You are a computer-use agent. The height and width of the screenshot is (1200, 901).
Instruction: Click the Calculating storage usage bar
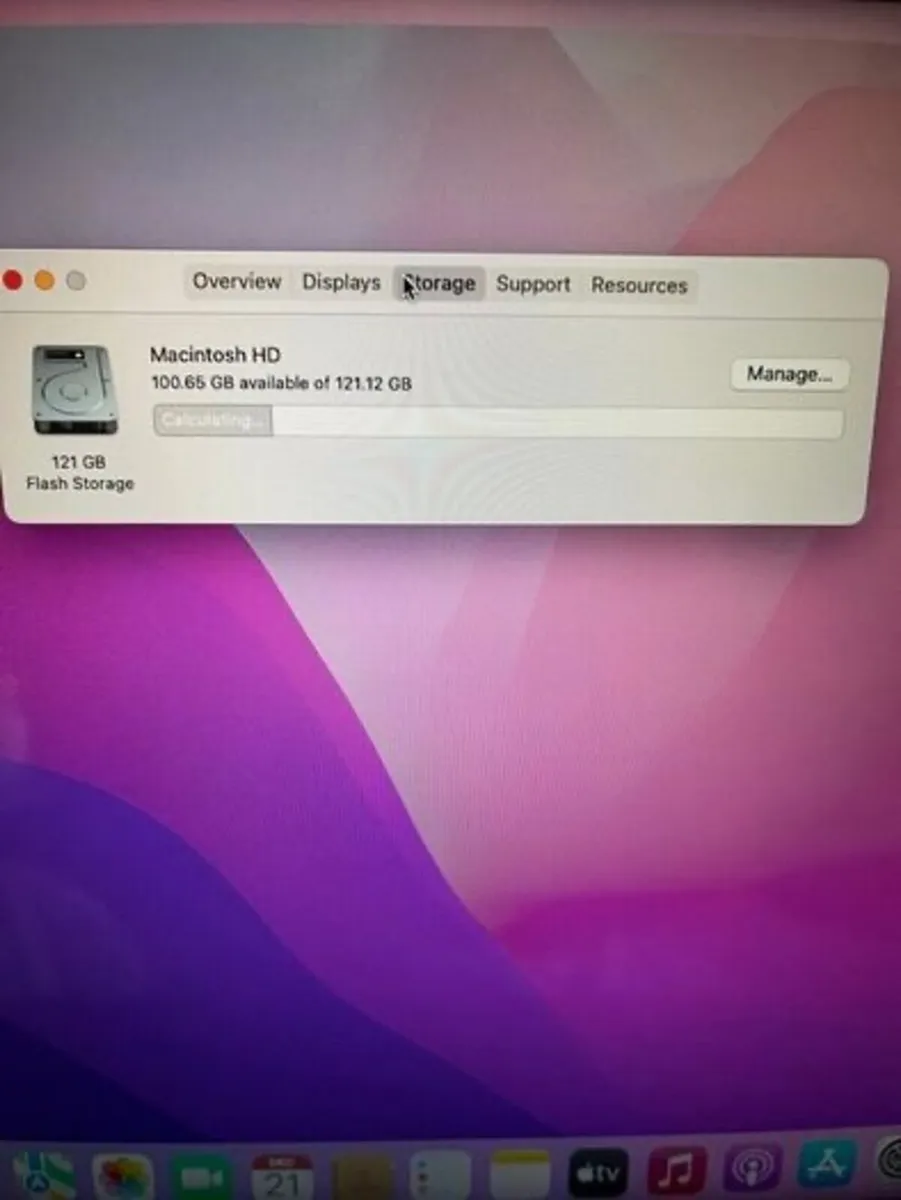click(x=500, y=421)
